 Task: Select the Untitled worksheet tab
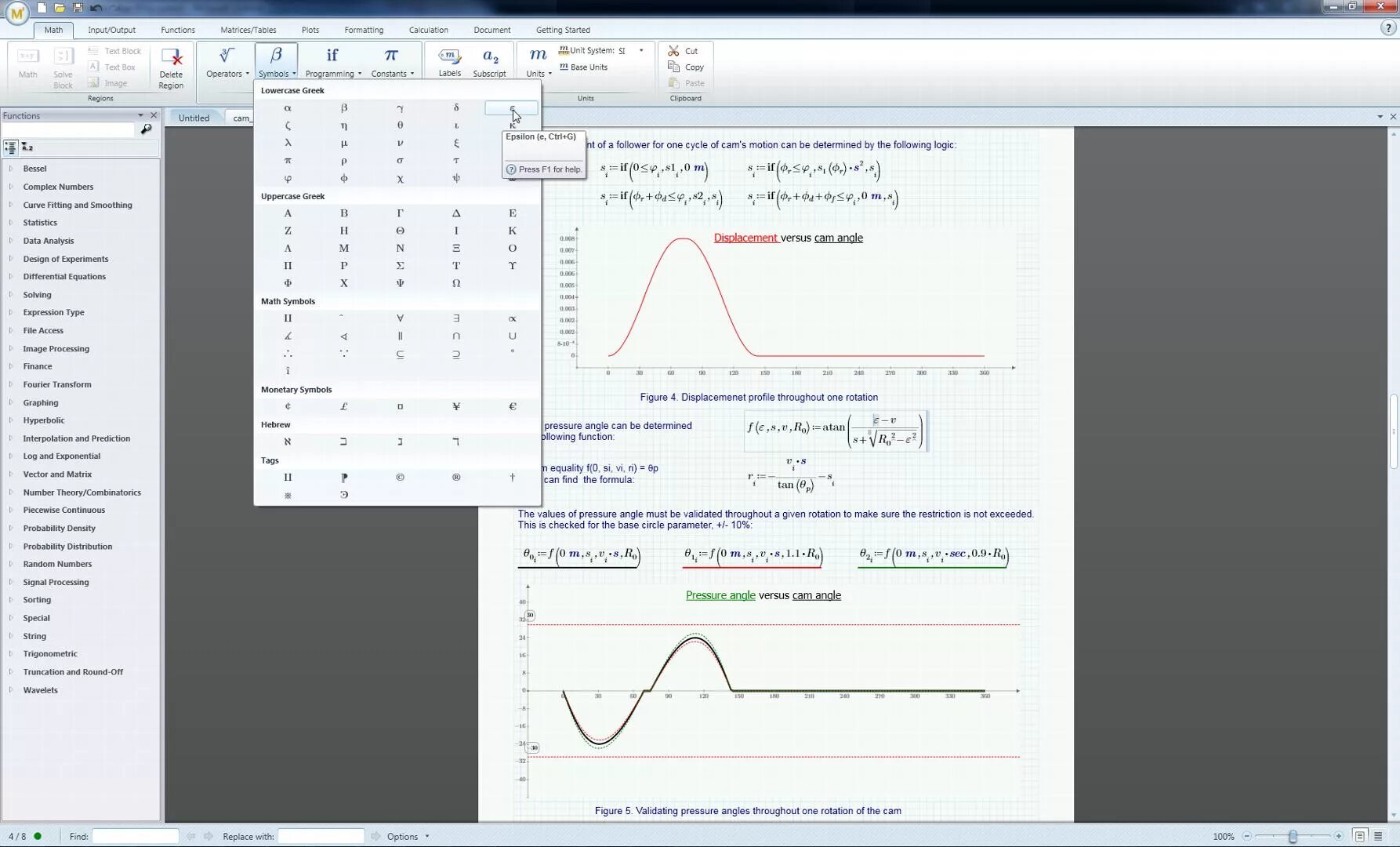point(194,118)
